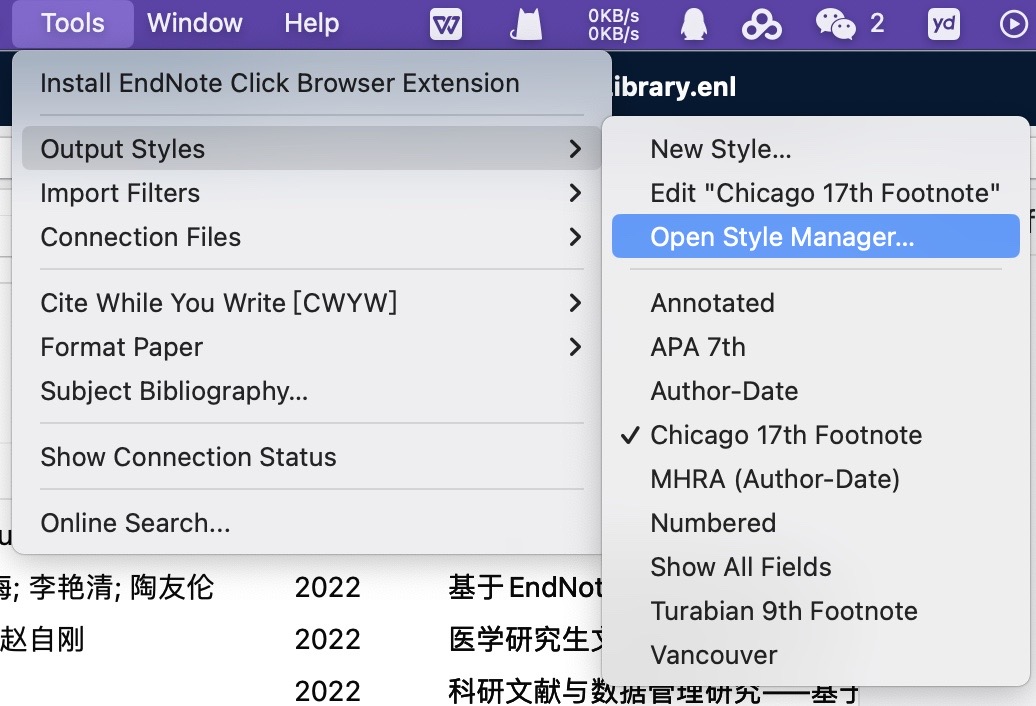Switch output style to APA 7th
This screenshot has width=1036, height=706.
(x=698, y=347)
